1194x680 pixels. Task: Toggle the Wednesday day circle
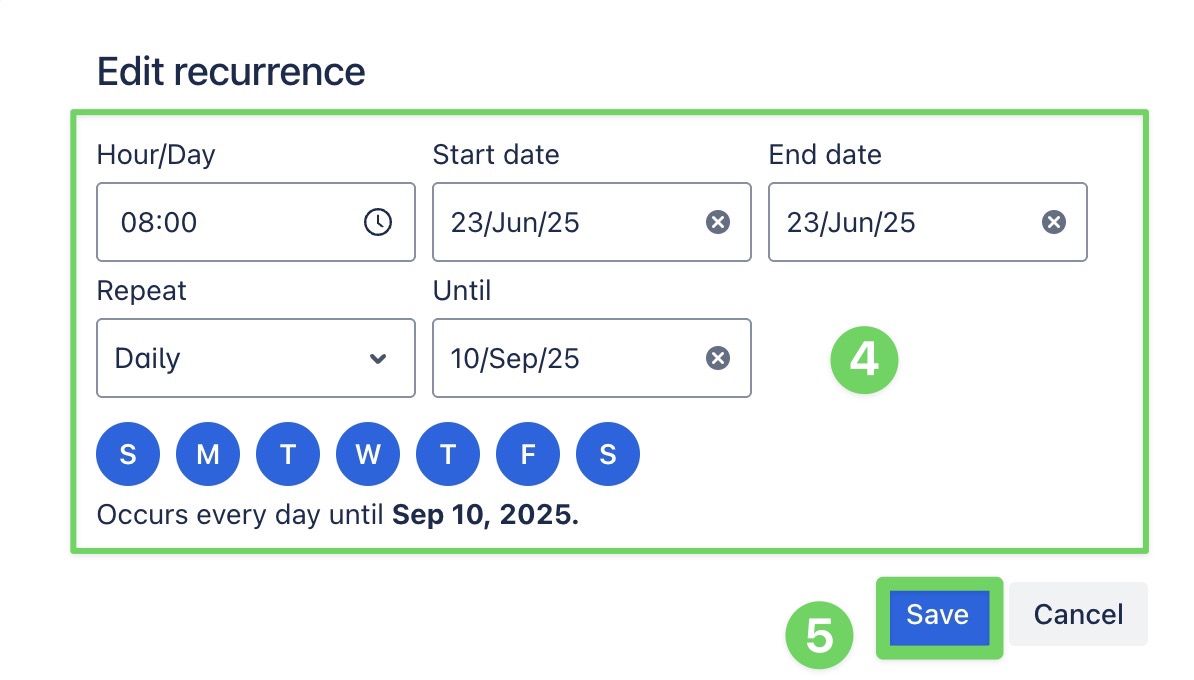(x=368, y=455)
